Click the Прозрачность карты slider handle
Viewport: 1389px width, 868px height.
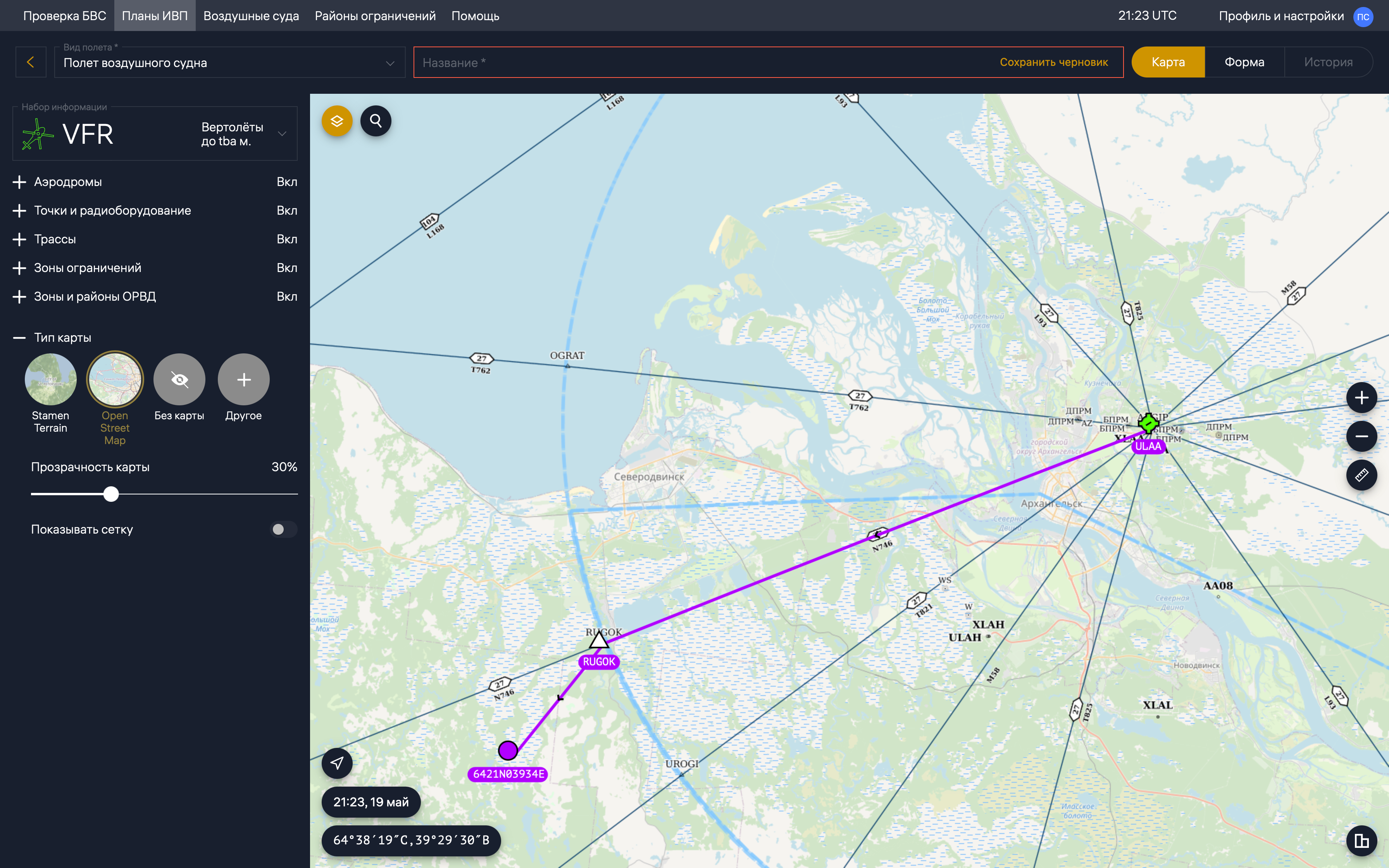pyautogui.click(x=111, y=494)
